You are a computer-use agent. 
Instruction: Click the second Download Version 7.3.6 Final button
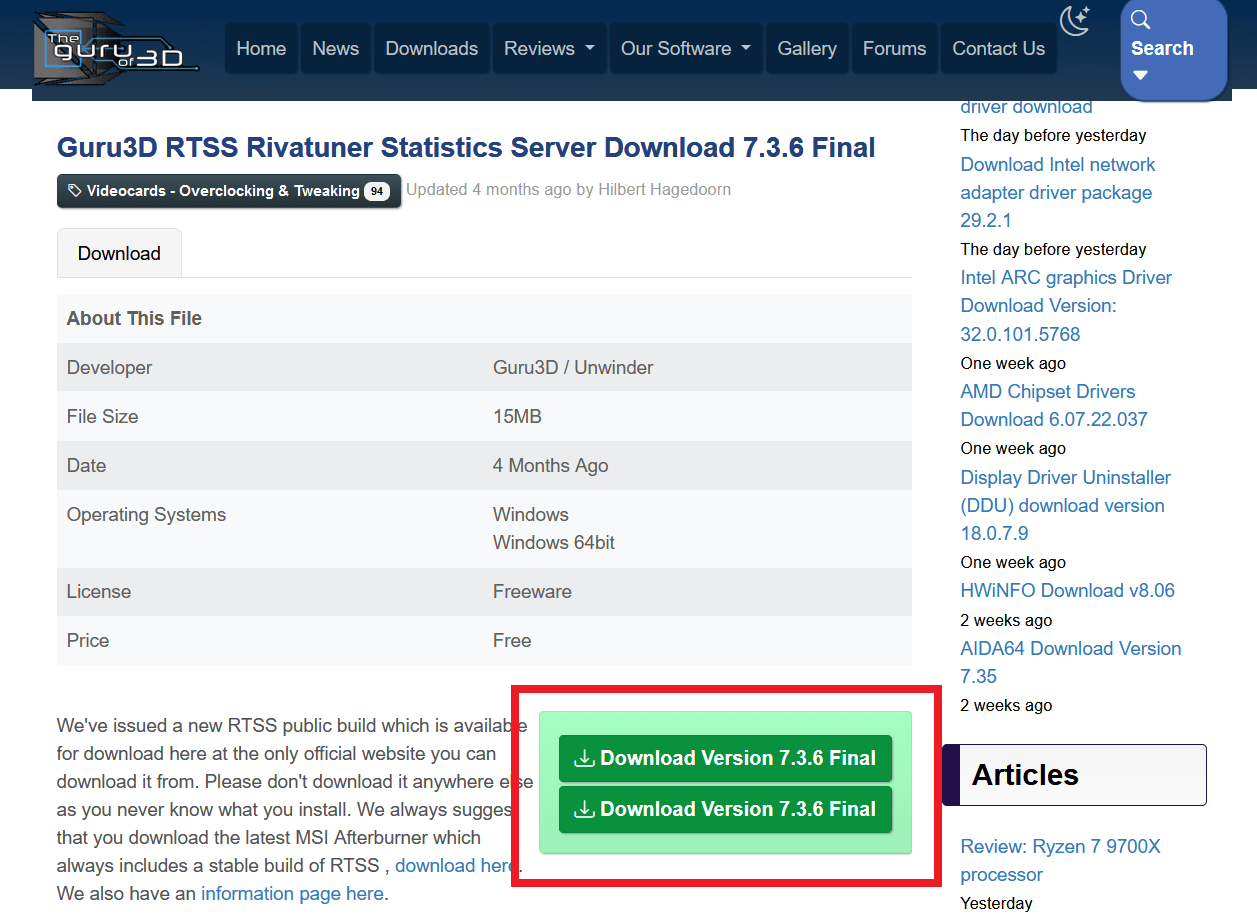(x=725, y=809)
